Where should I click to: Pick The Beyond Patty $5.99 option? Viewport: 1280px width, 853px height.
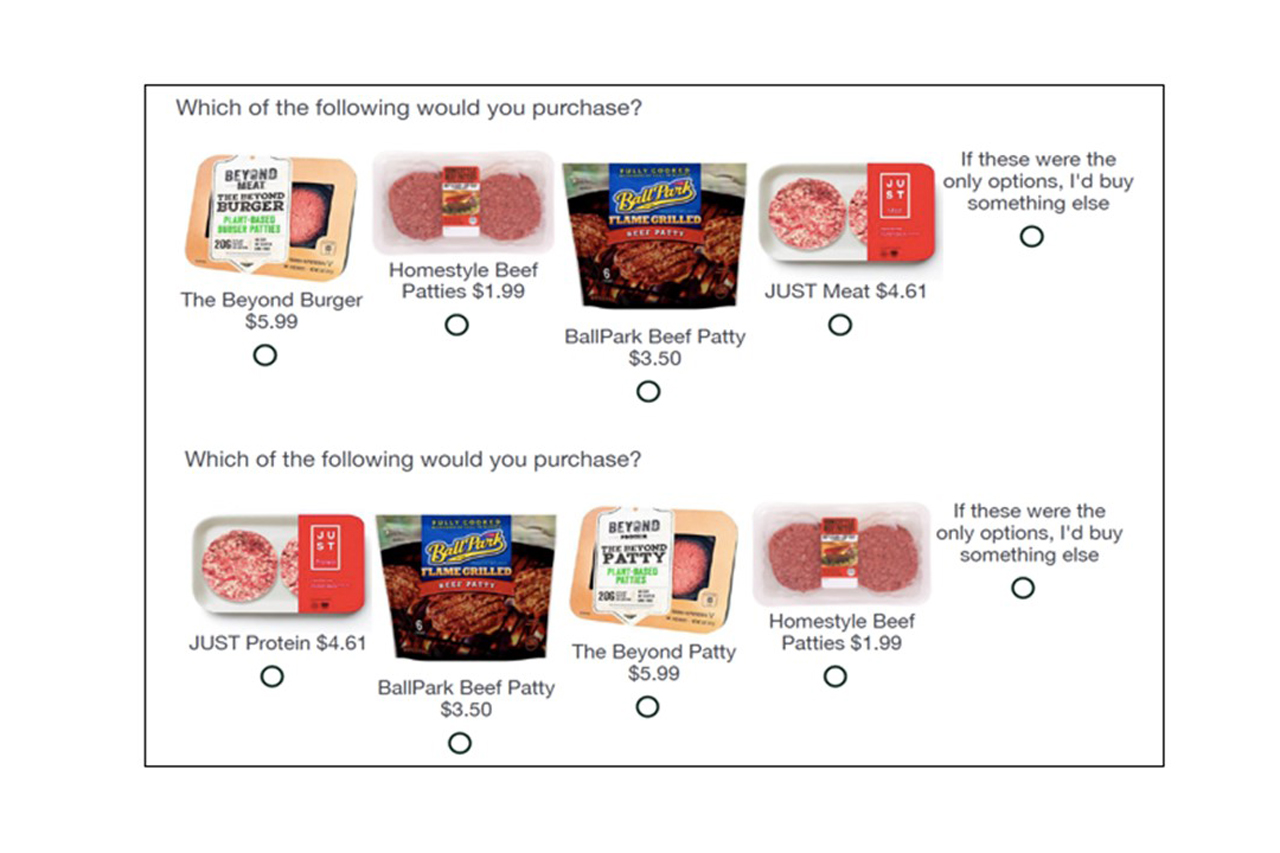tap(647, 707)
